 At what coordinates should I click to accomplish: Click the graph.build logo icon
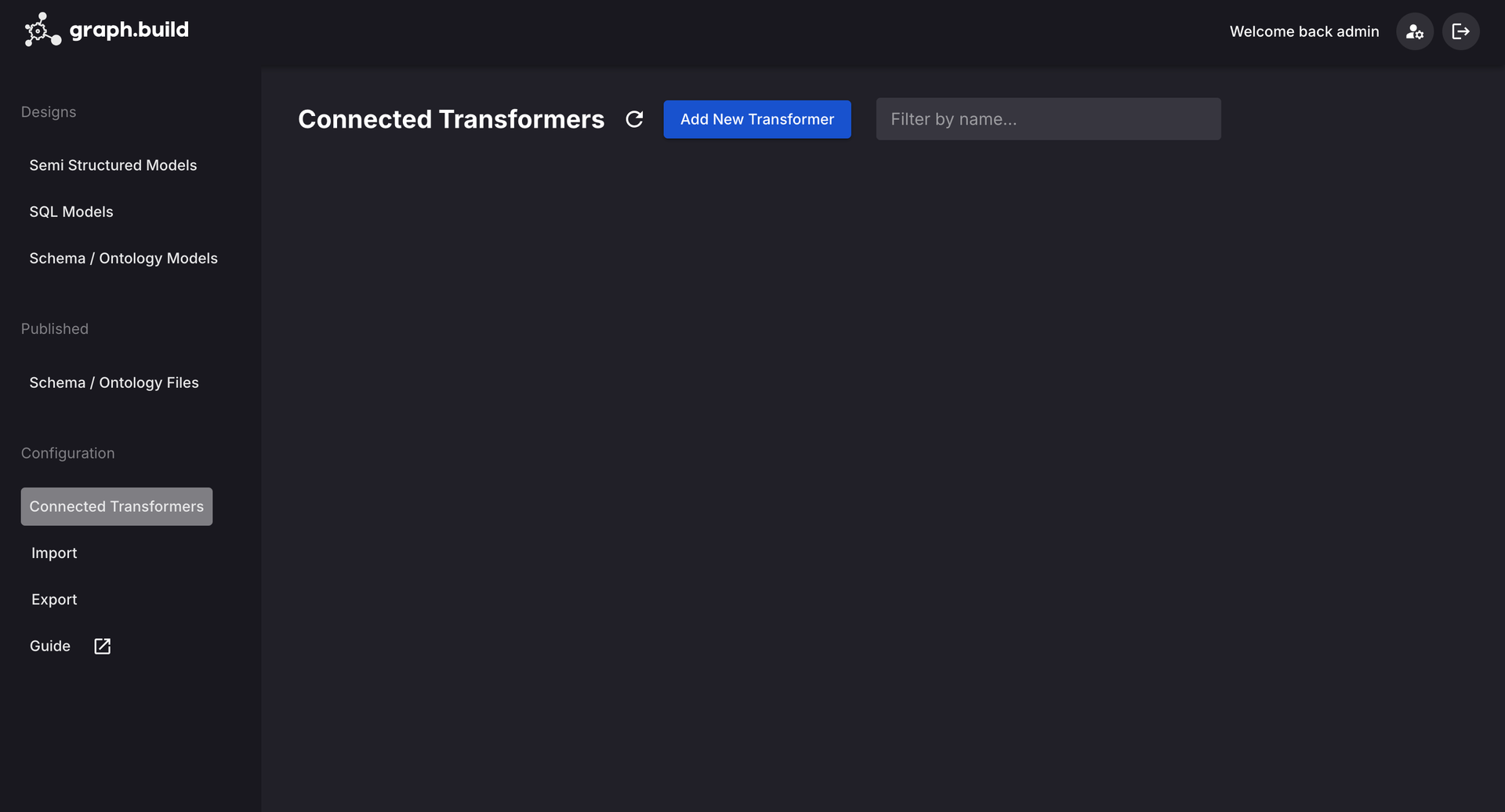tap(42, 30)
